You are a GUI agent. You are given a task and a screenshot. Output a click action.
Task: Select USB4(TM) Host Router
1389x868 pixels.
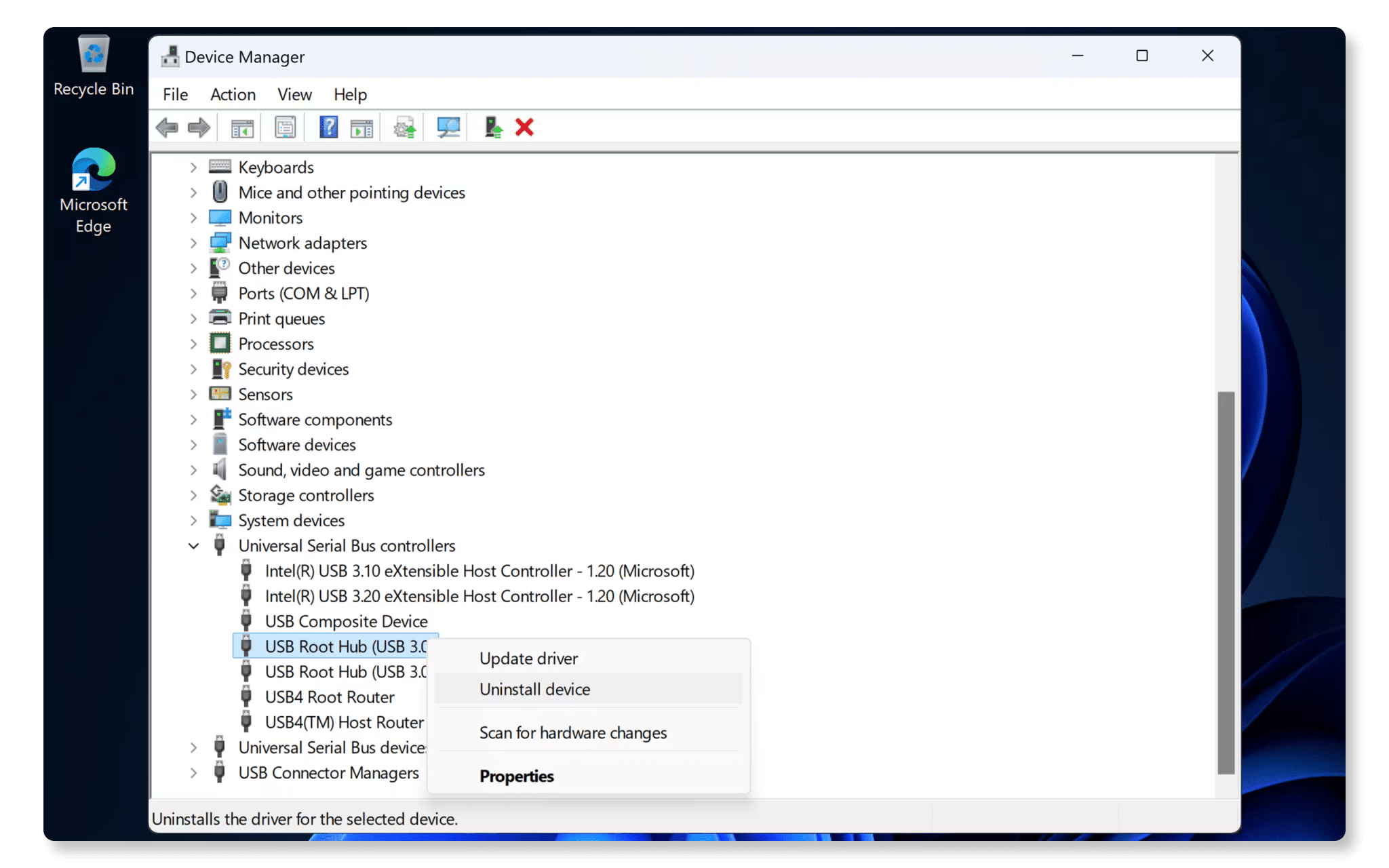345,722
